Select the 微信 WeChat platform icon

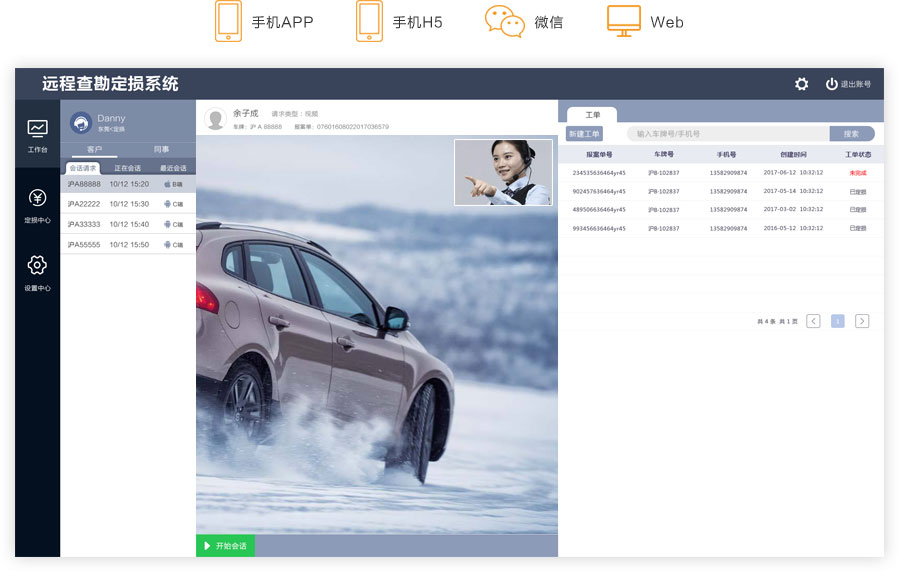click(504, 22)
